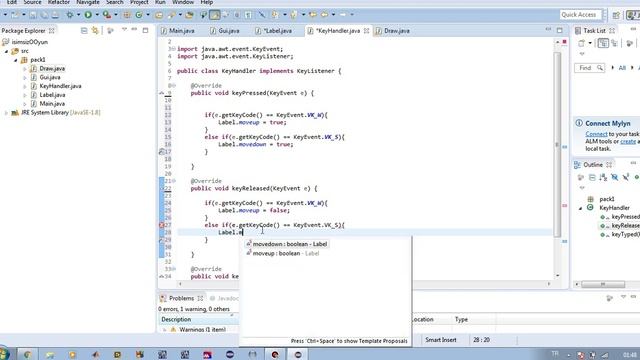Open the Project menu

[139, 2]
